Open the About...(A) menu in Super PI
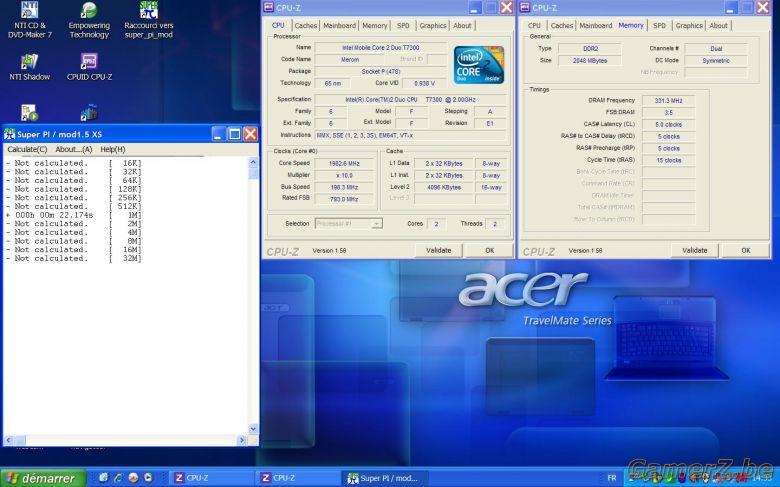This screenshot has width=780, height=487. (x=74, y=149)
